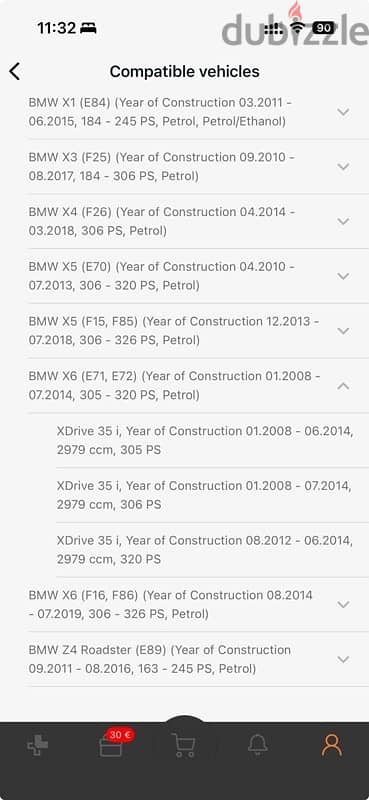369x800 pixels.
Task: Expand the BMW X6 (F16, F86) chevron
Action: [343, 605]
